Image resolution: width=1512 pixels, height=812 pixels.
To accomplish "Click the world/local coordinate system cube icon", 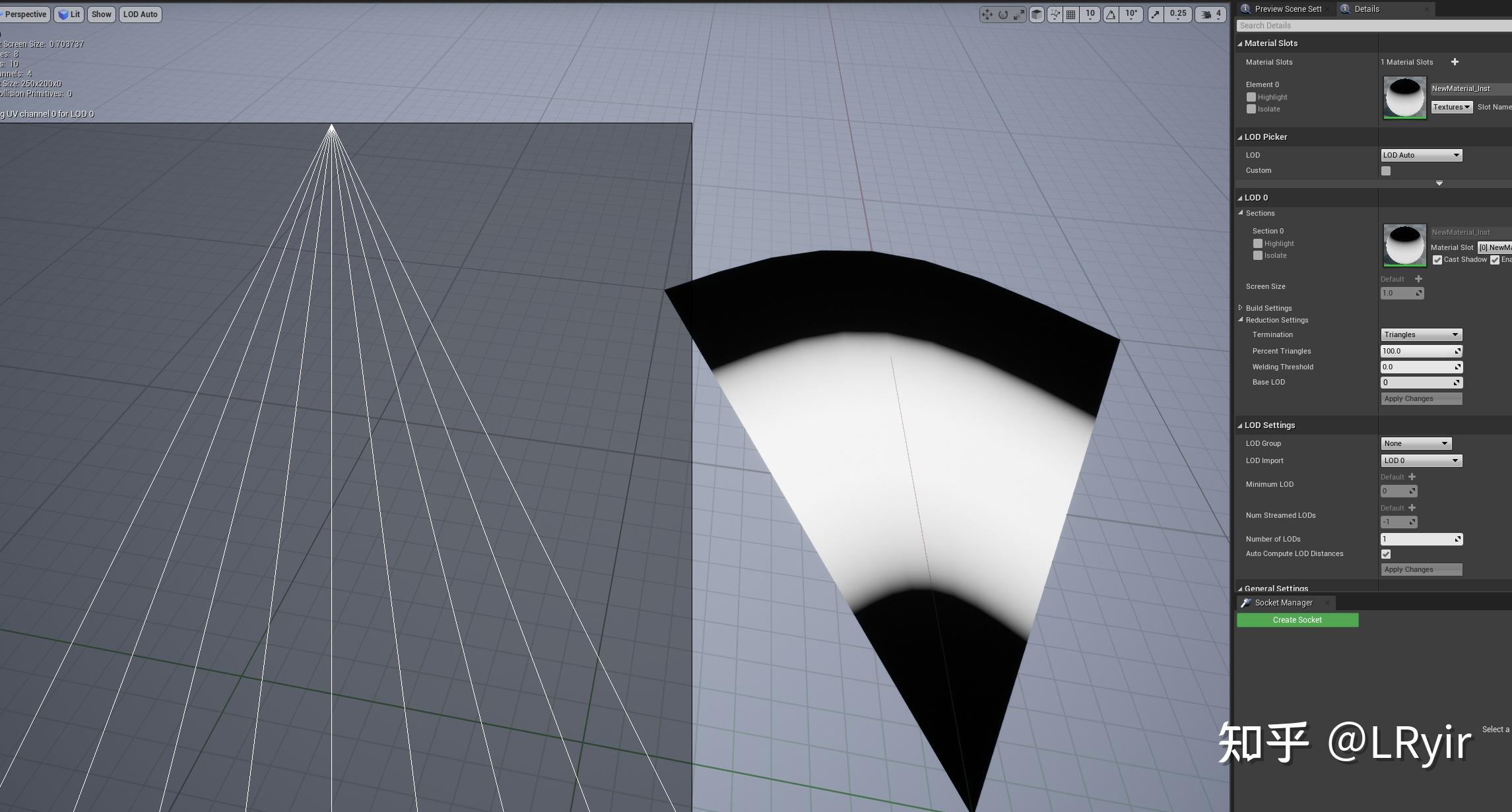I will click(1036, 14).
